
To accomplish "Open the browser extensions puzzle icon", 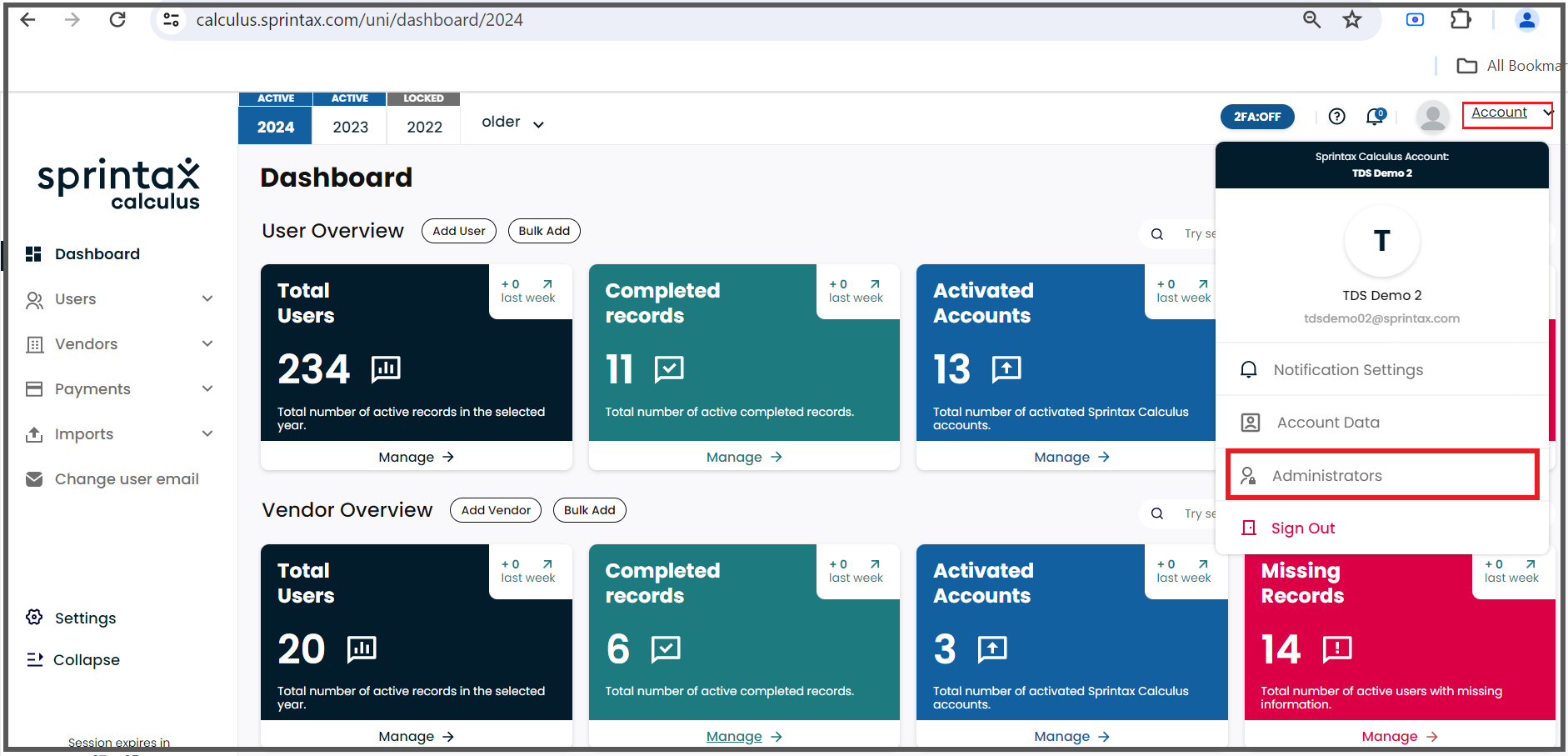I will (1461, 19).
